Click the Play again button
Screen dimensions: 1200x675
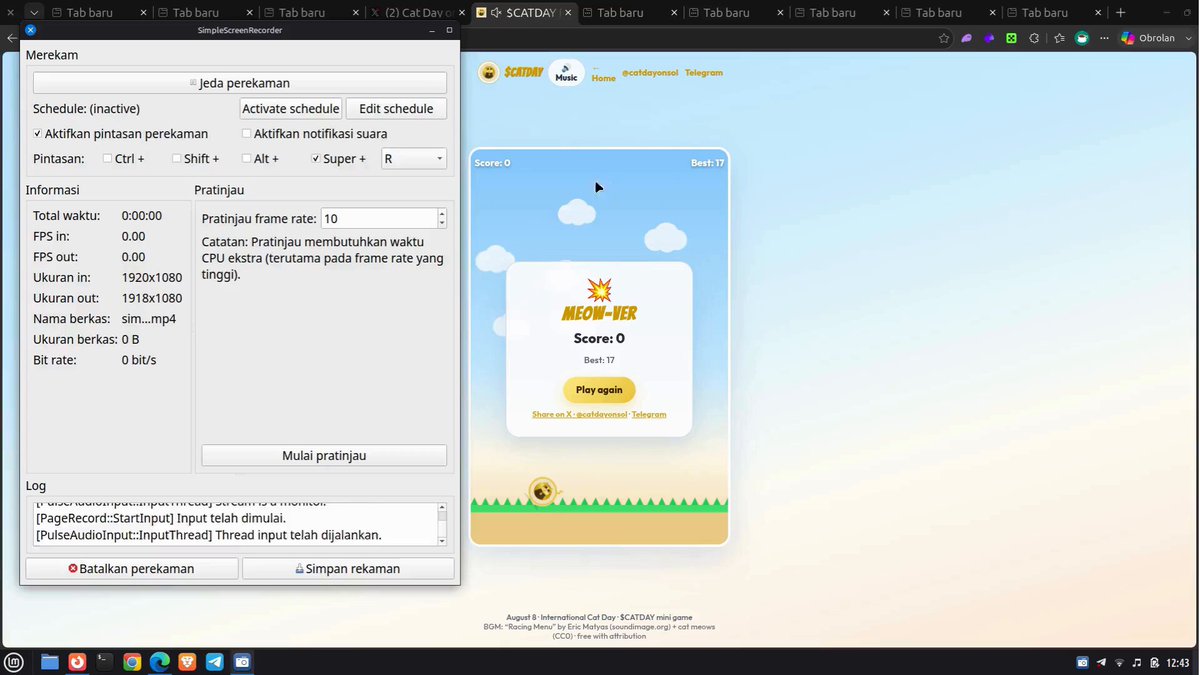coord(599,390)
